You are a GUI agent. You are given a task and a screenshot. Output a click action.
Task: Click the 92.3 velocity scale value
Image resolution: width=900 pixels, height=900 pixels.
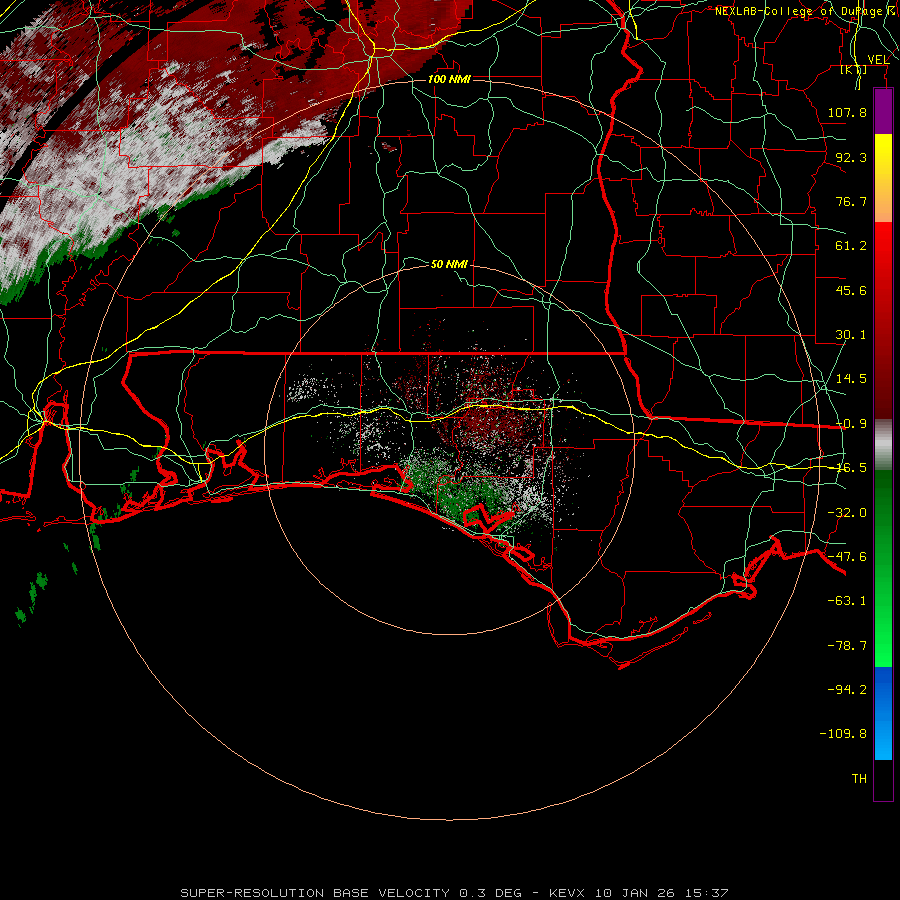pyautogui.click(x=851, y=157)
